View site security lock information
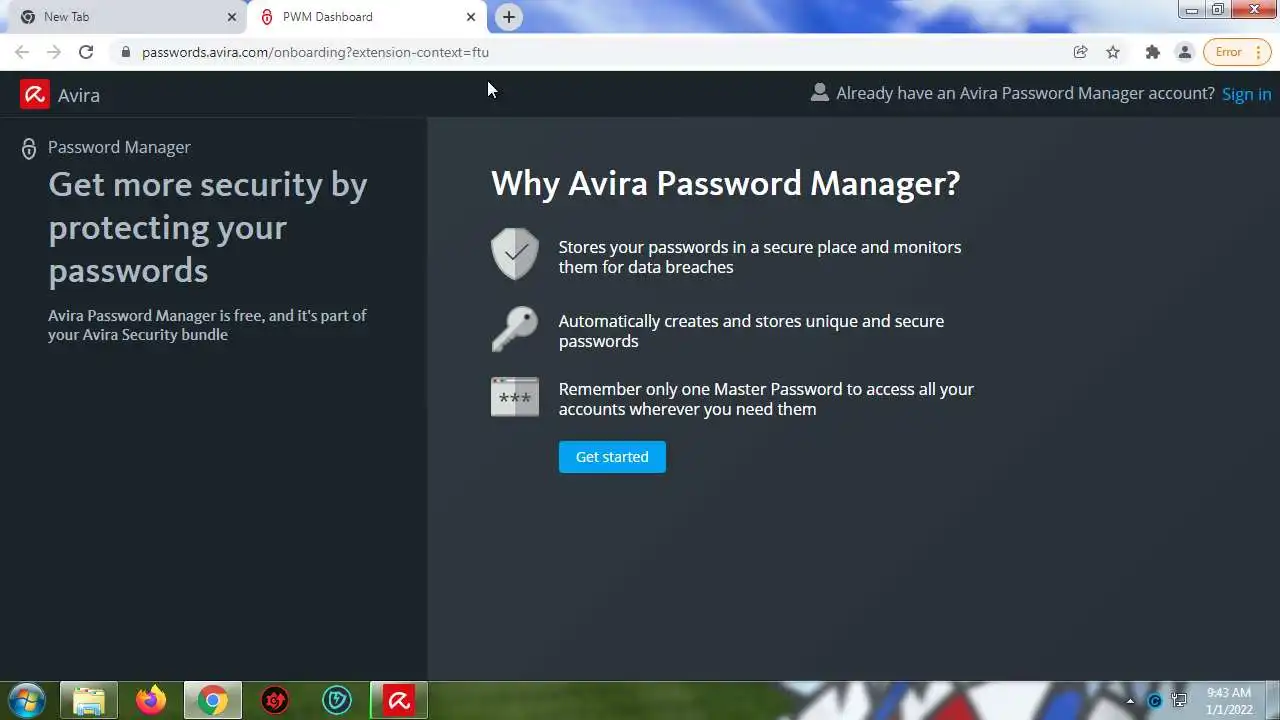Screen dimensions: 1280x720 pyautogui.click(x=125, y=52)
